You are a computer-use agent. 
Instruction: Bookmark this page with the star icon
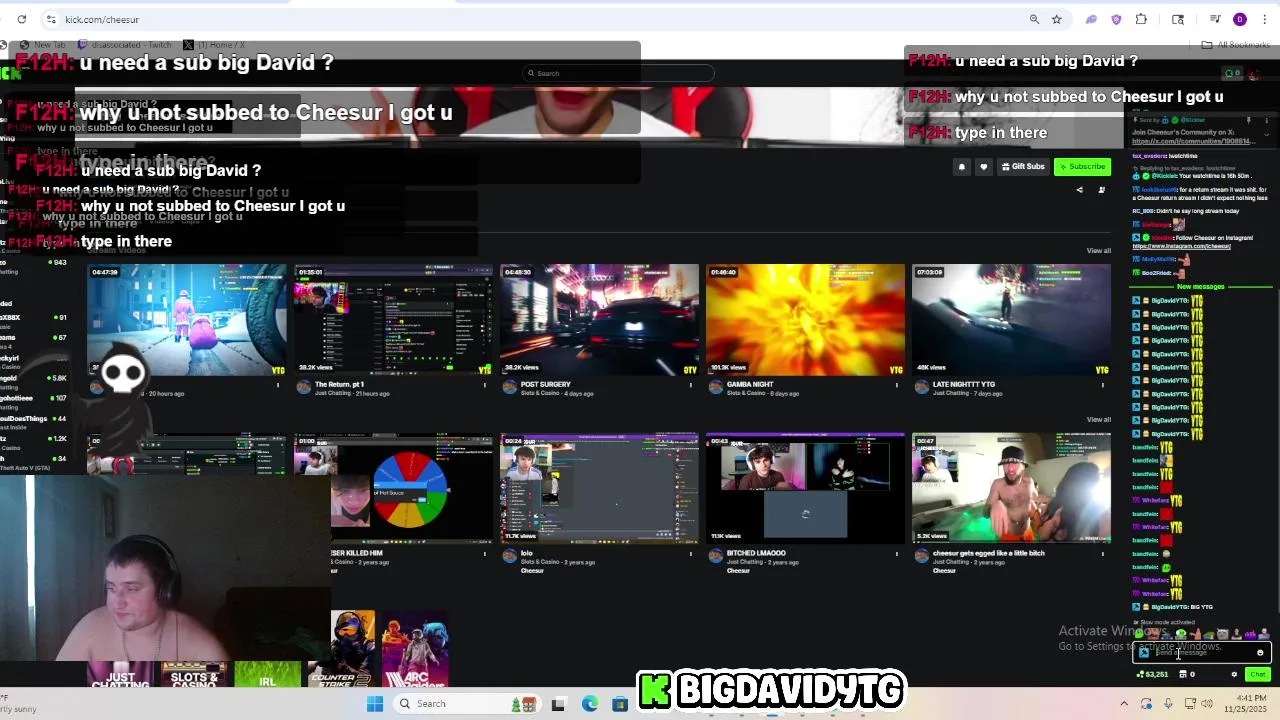[1056, 19]
